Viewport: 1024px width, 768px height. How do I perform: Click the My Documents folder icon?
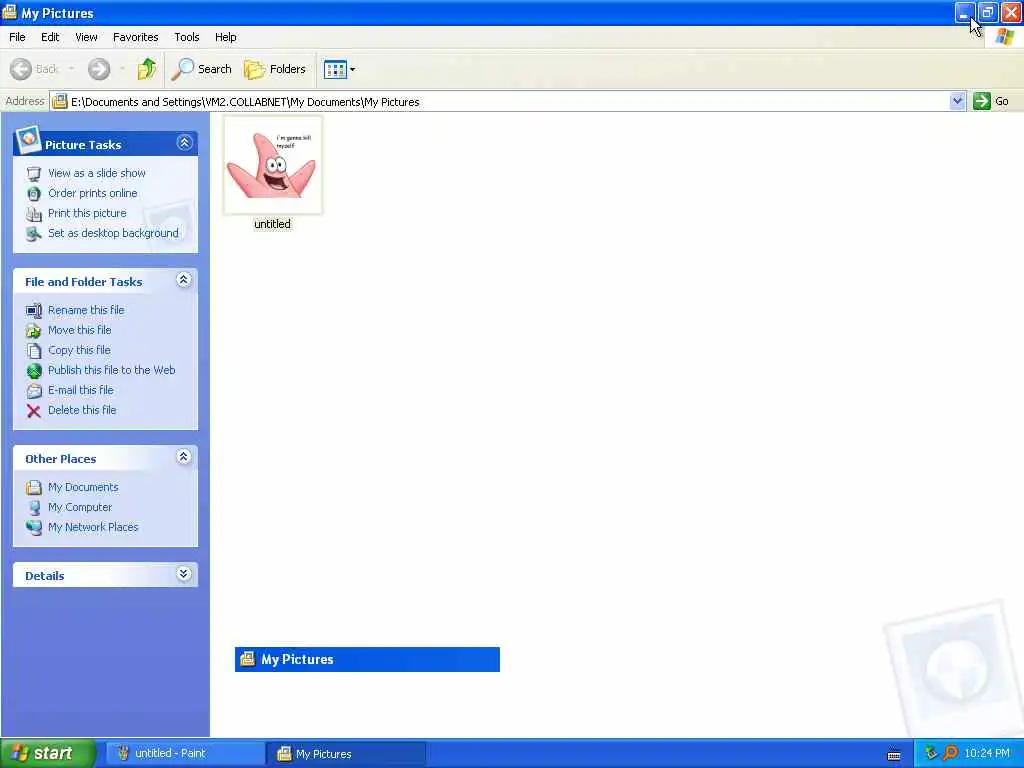34,487
